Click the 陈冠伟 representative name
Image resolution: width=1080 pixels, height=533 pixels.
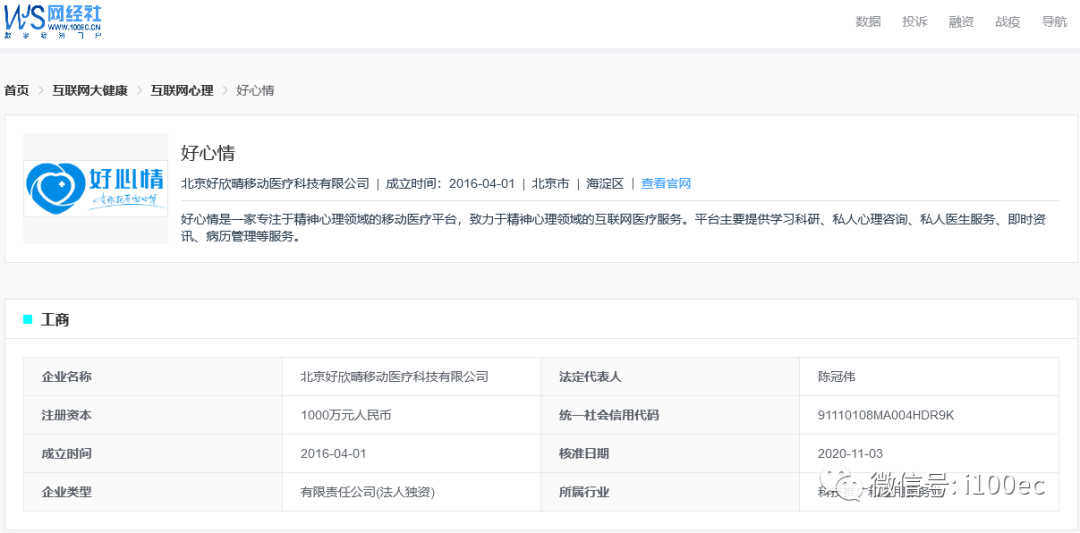point(836,377)
